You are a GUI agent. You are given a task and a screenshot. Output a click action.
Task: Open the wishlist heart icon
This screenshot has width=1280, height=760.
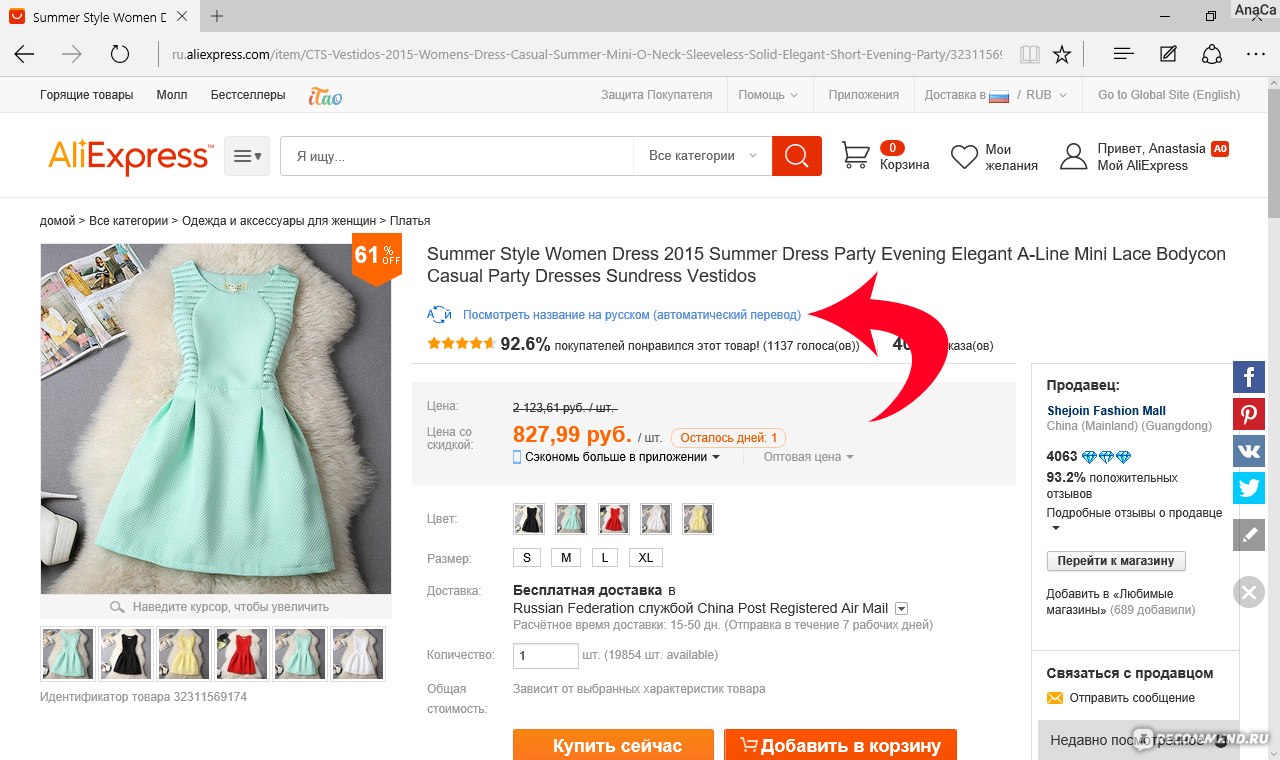coord(964,157)
